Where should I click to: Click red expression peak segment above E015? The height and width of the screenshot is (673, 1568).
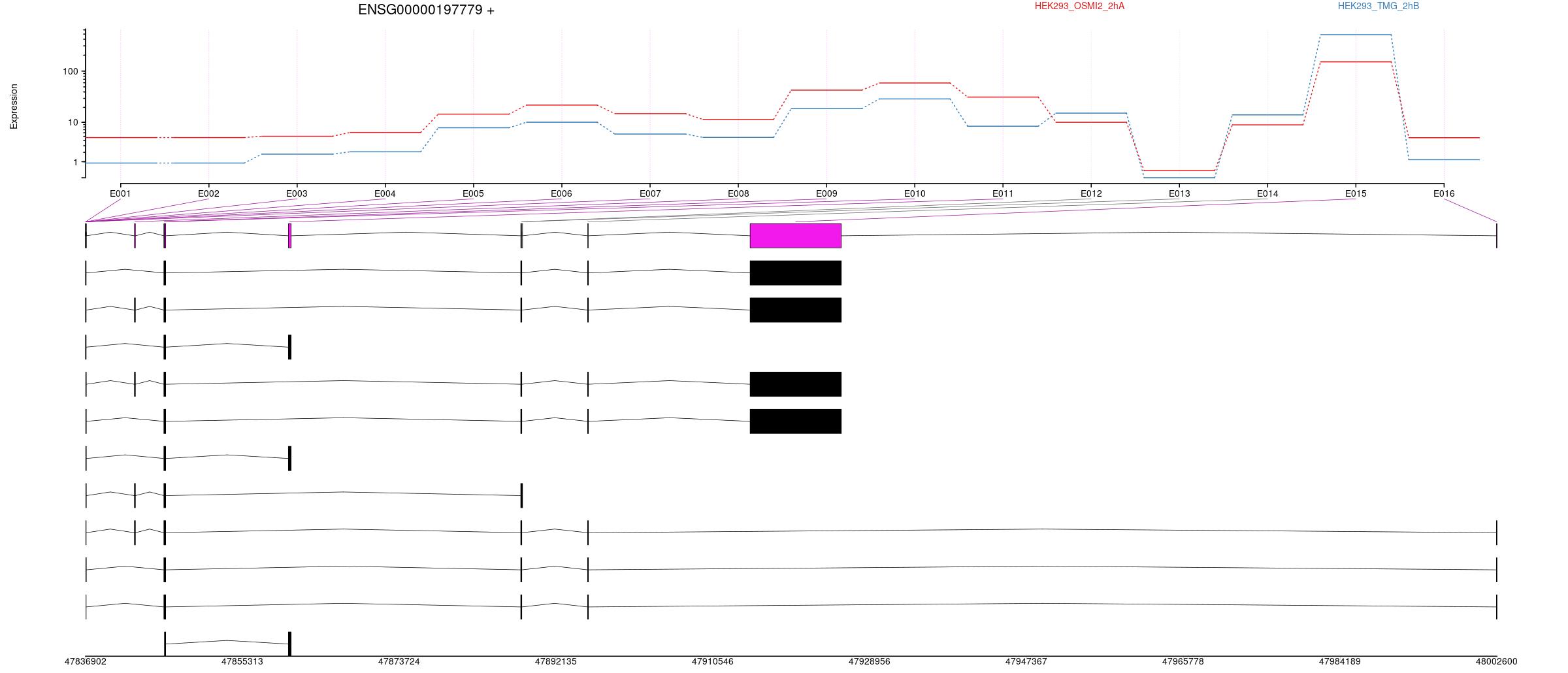coord(1356,62)
